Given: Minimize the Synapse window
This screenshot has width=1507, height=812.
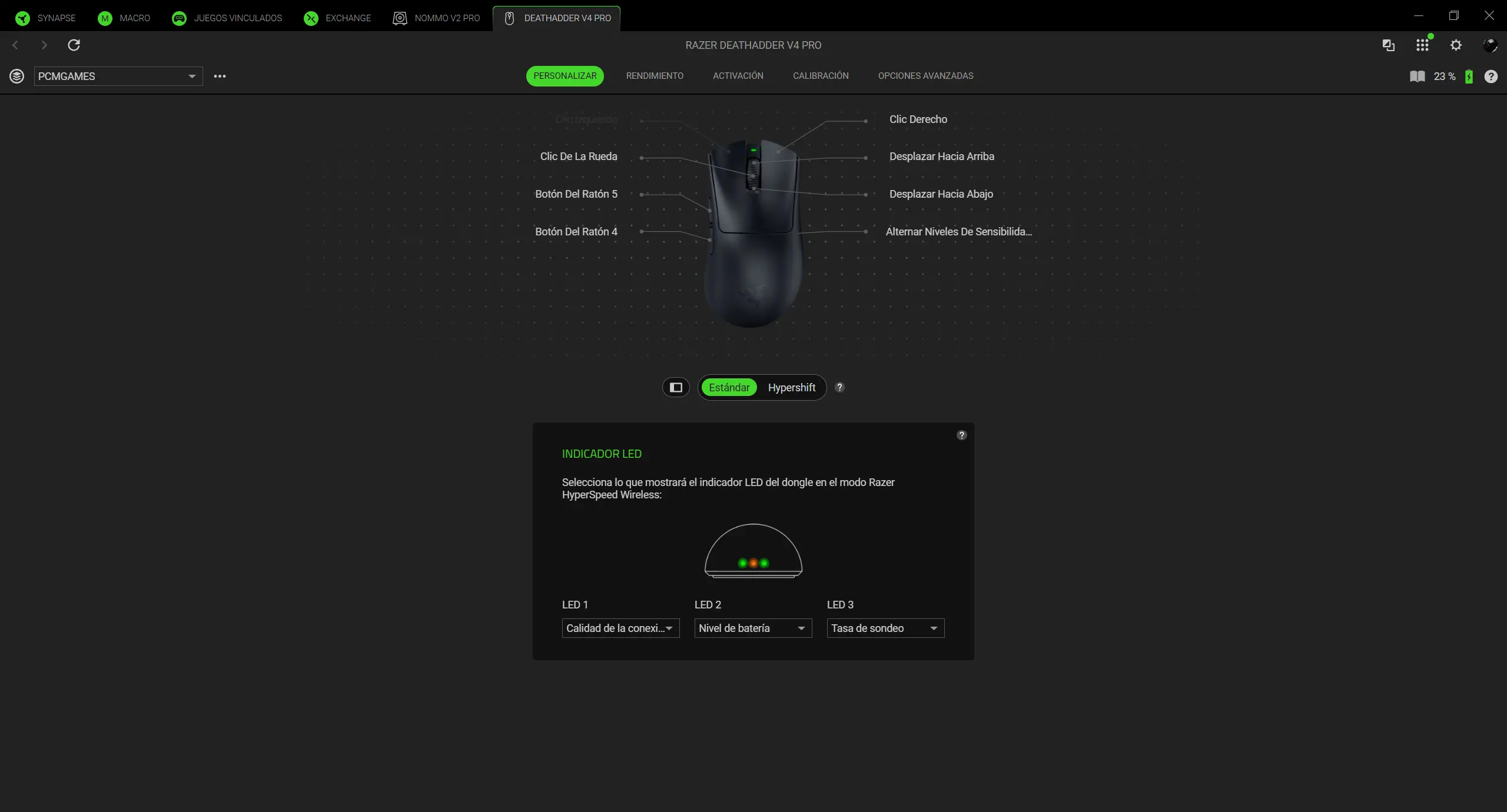Looking at the screenshot, I should point(1419,15).
